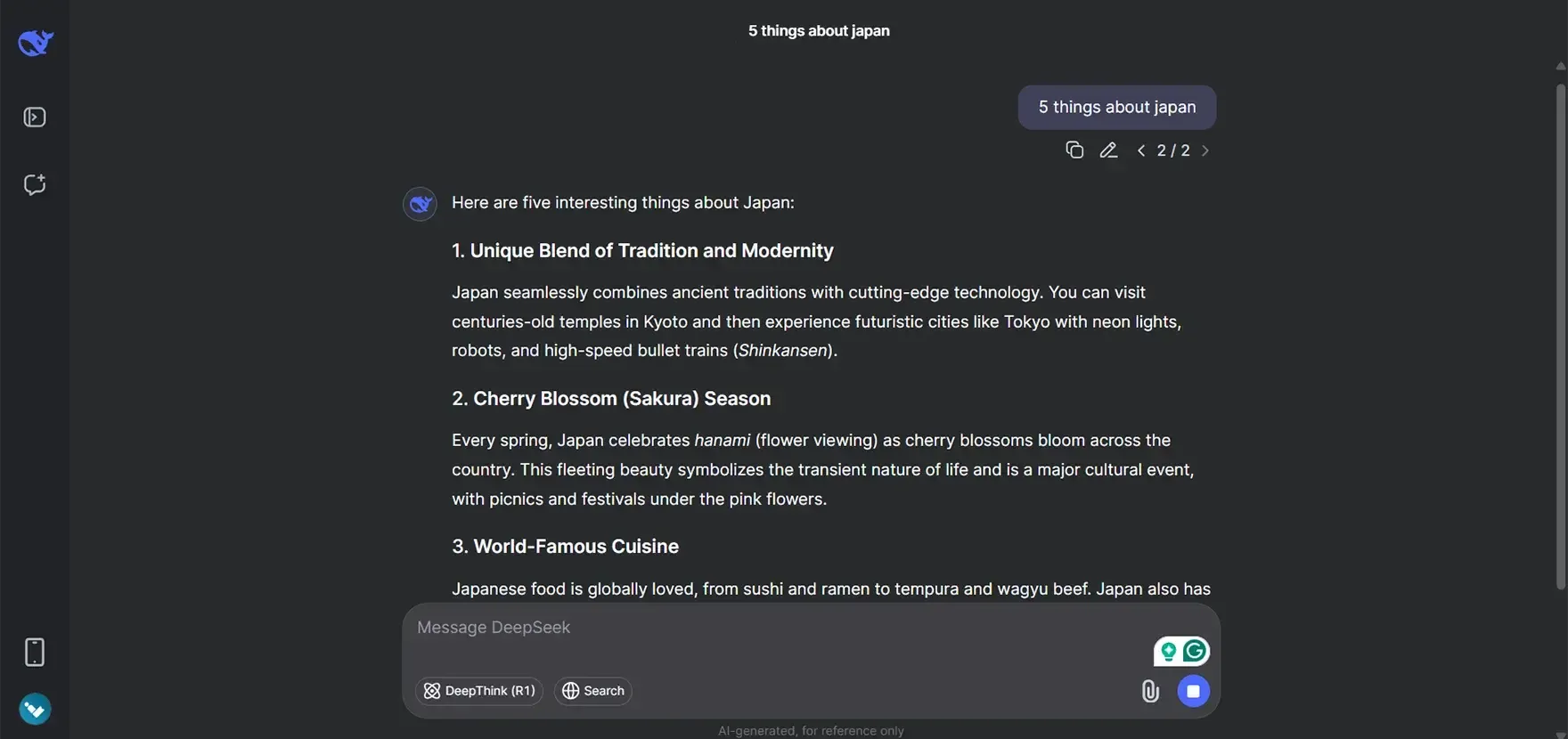Start a new chat
Image resolution: width=1568 pixels, height=739 pixels.
(35, 184)
